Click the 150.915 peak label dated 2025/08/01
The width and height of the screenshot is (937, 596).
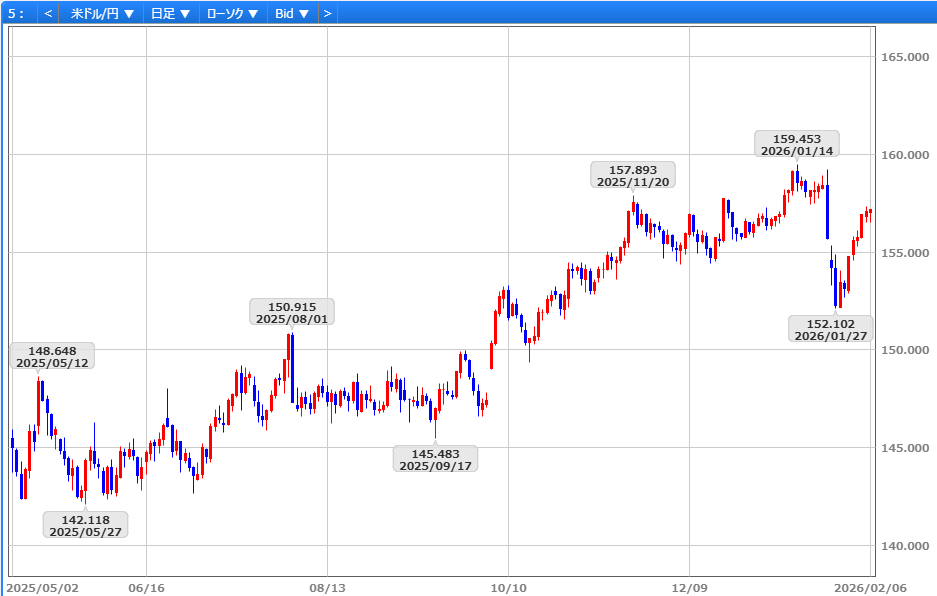292,312
